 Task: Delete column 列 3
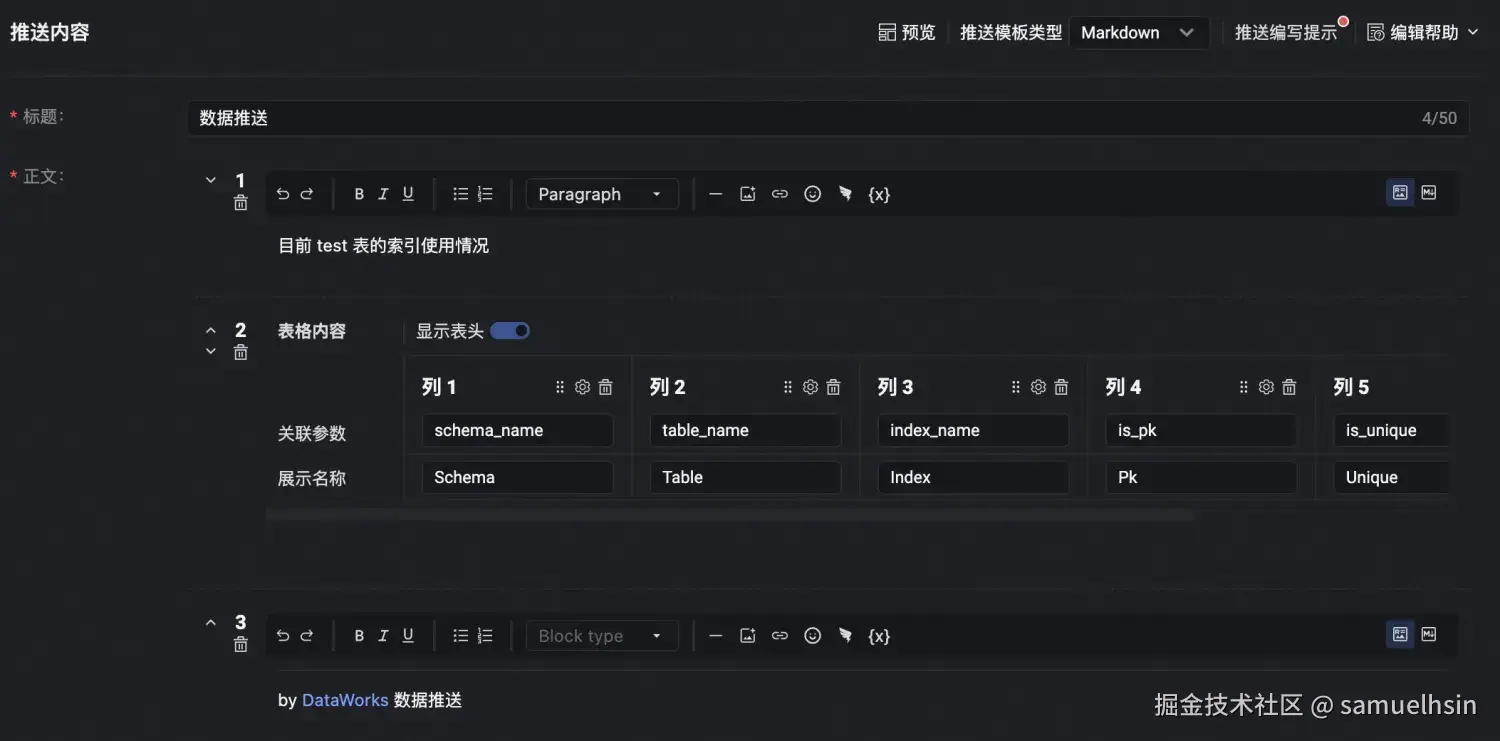(x=1061, y=387)
